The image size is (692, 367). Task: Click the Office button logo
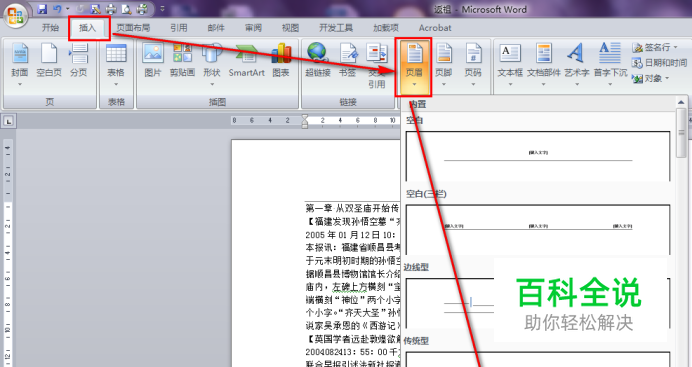(15, 16)
